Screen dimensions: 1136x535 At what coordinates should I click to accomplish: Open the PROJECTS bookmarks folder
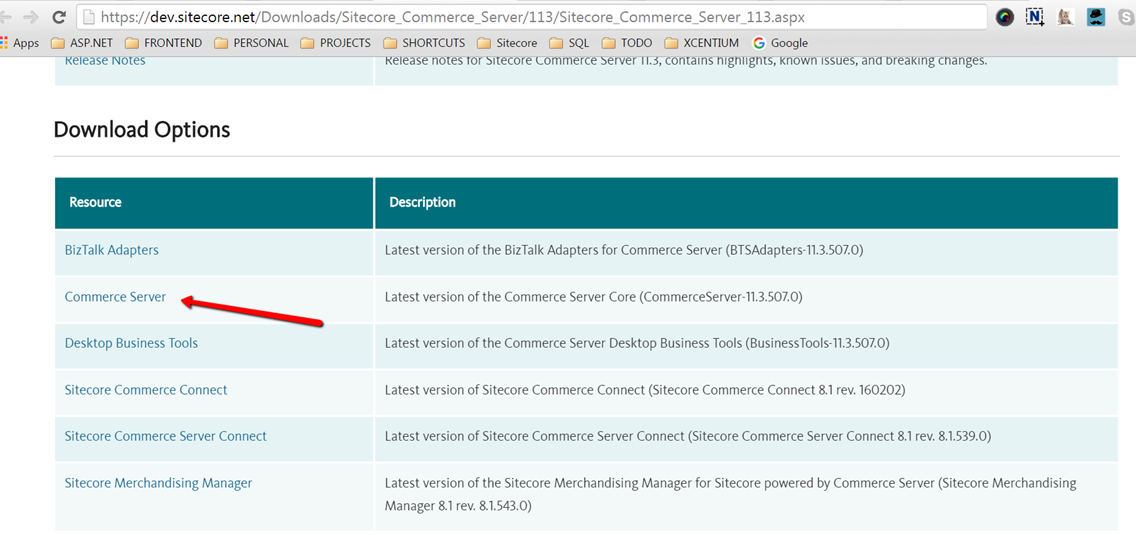pos(335,43)
